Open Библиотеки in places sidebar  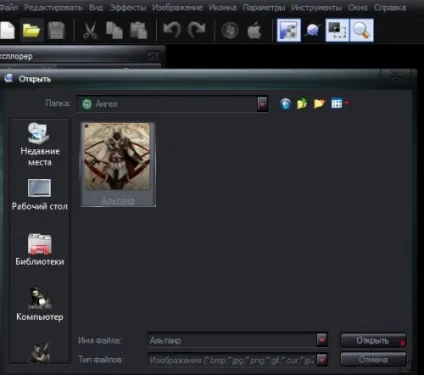pos(40,250)
